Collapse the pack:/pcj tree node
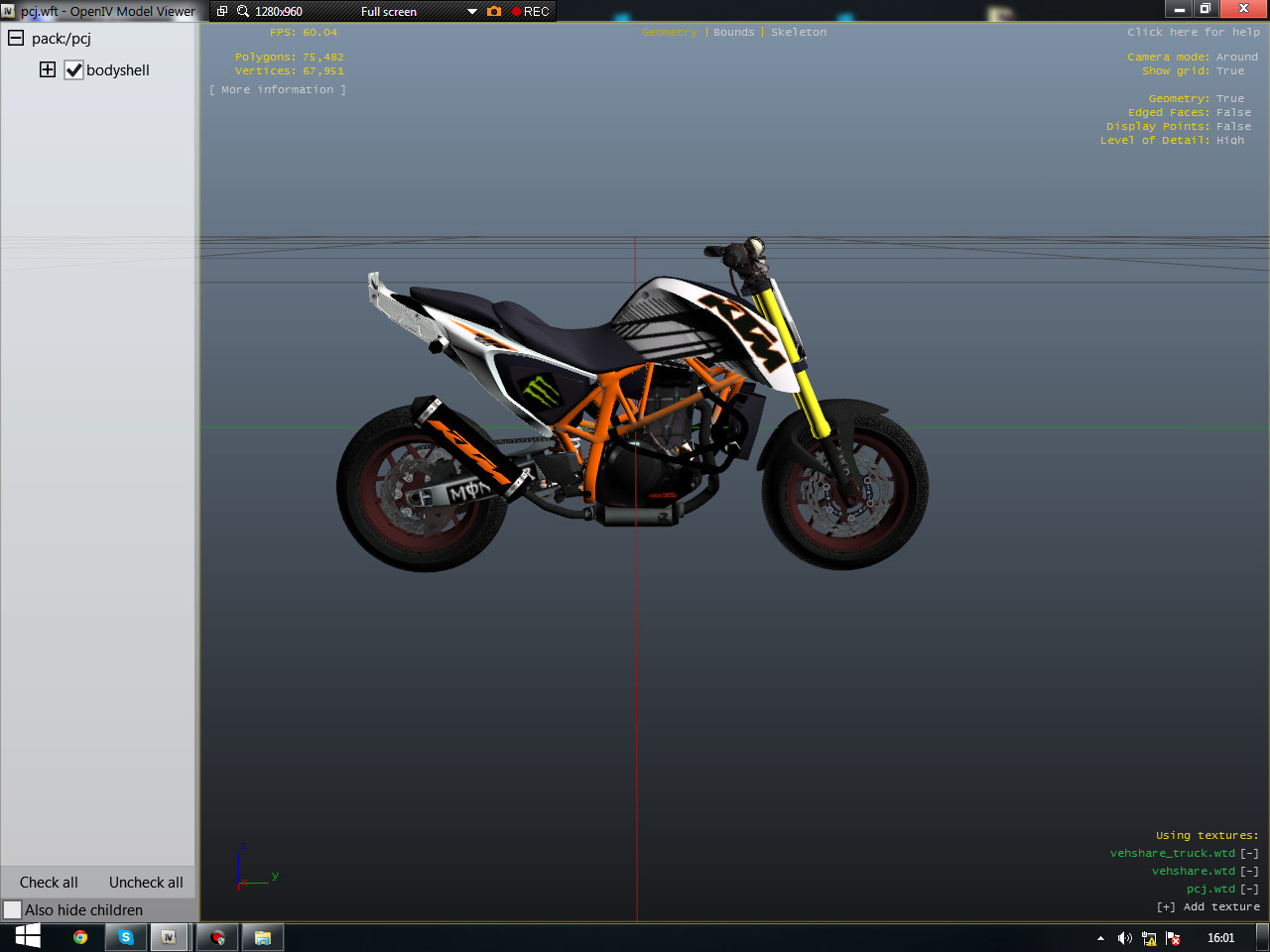Screen dimensions: 1270x952 click(x=16, y=38)
